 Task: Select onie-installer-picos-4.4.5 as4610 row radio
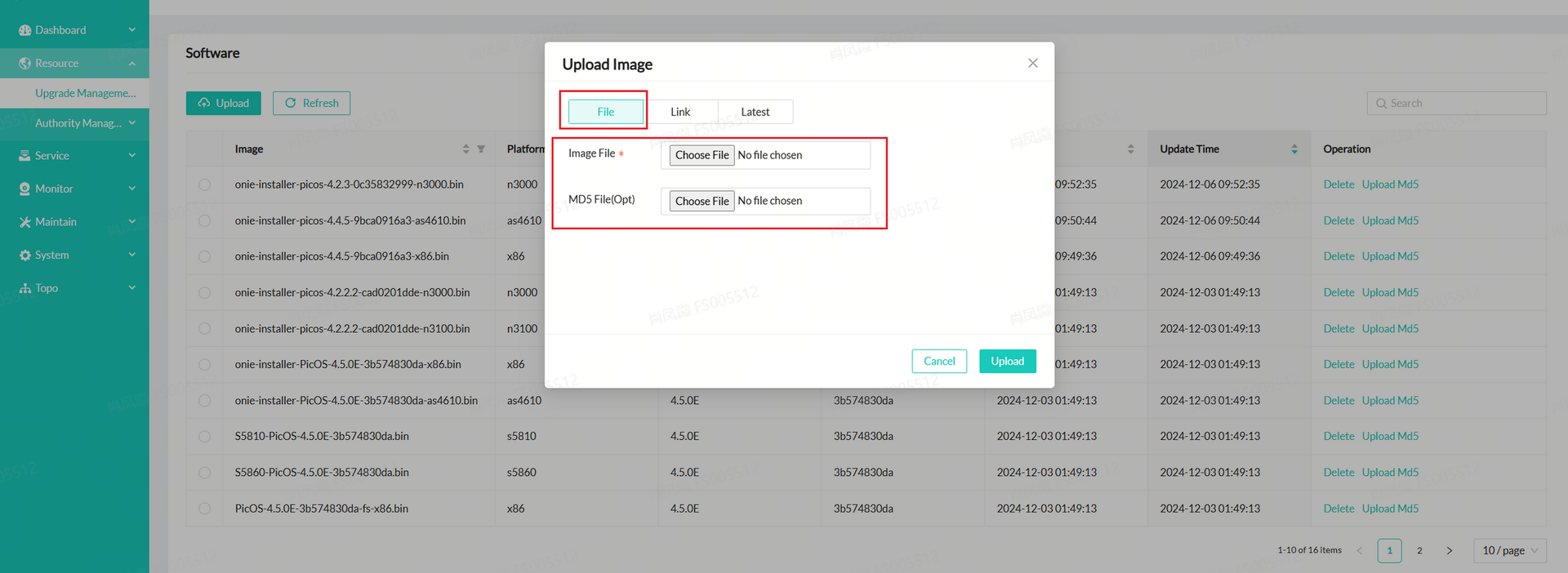point(204,220)
